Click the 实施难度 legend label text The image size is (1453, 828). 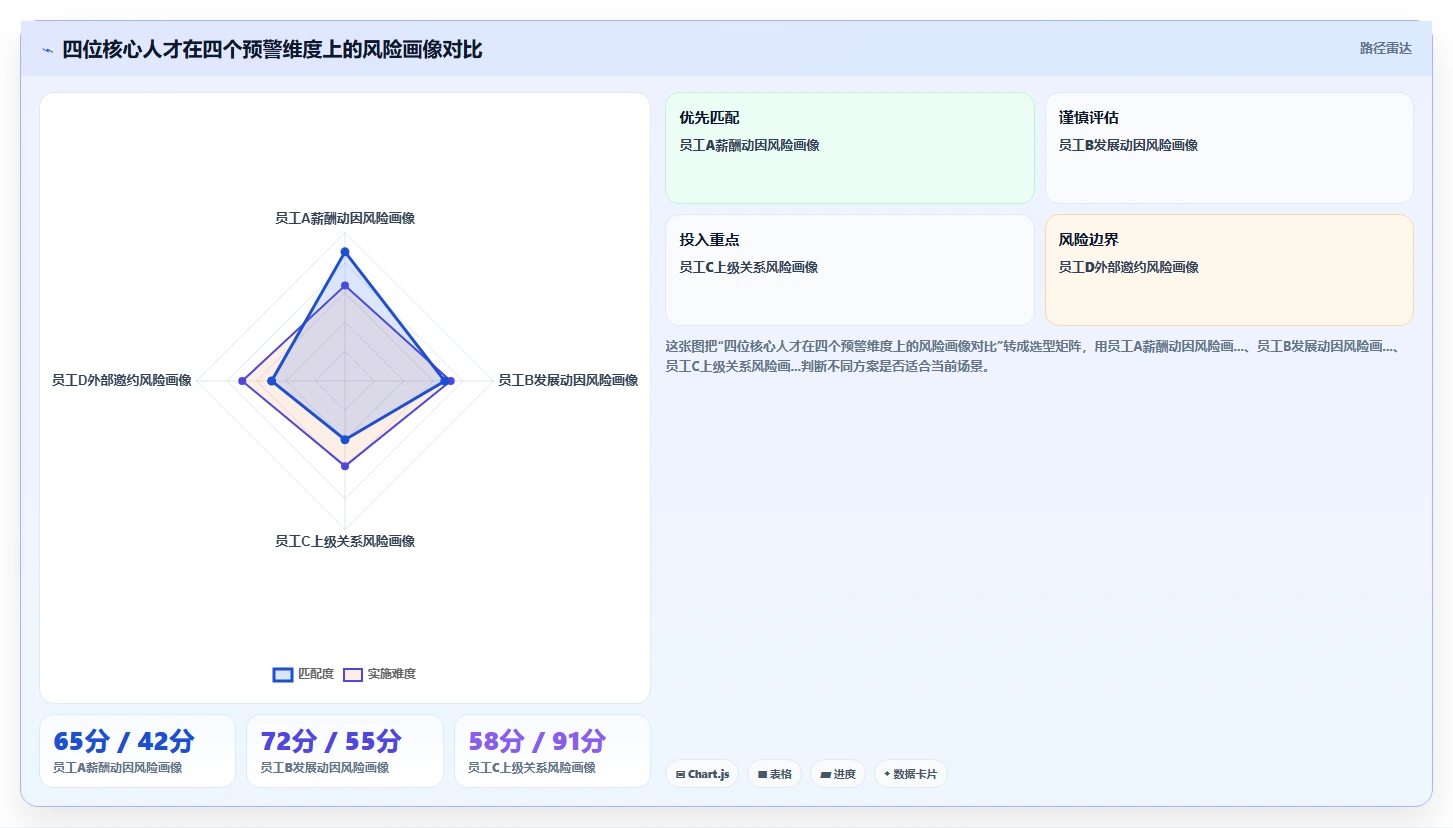[x=392, y=674]
